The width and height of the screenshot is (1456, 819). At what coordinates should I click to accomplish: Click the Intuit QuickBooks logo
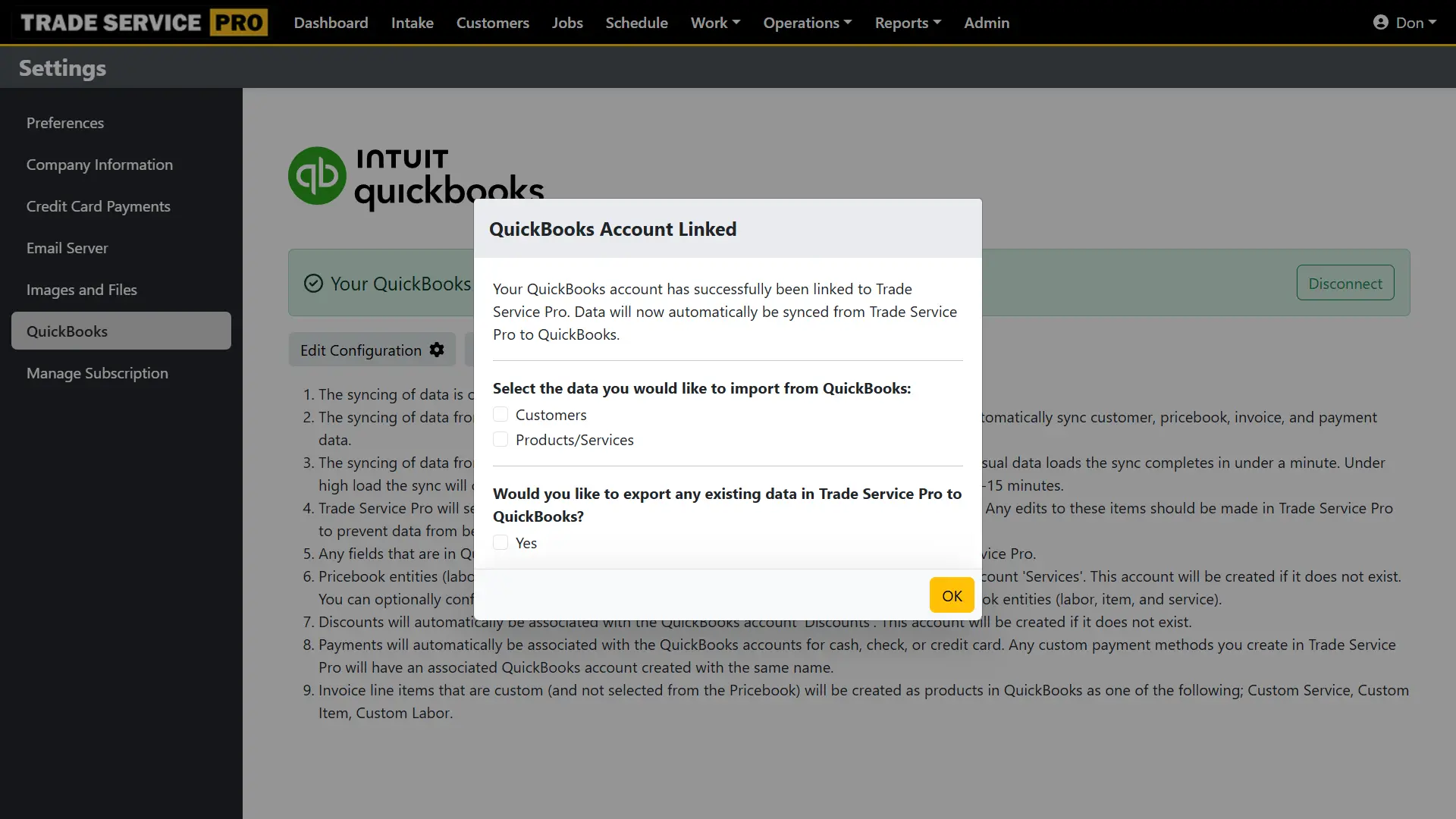416,176
